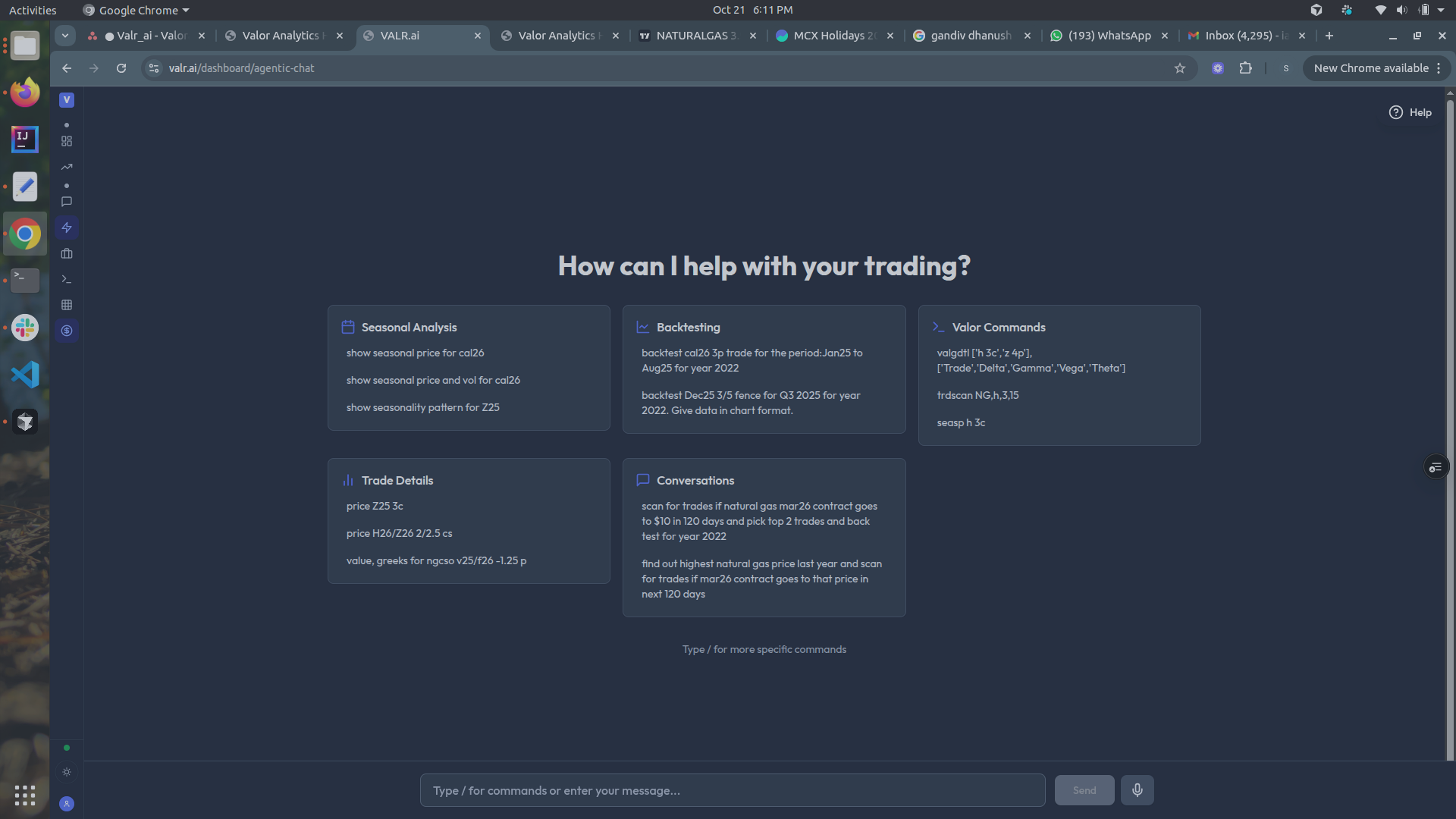Open the data table icon in the sidebar

(x=67, y=305)
